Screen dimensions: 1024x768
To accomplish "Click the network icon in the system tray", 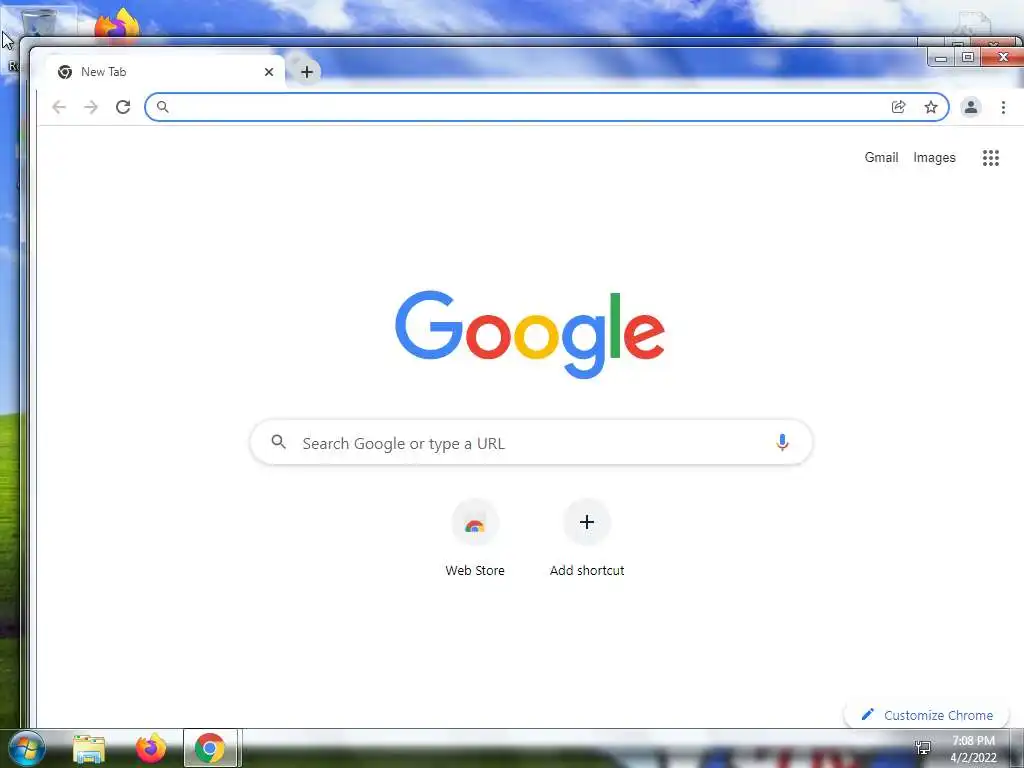I will 923,748.
